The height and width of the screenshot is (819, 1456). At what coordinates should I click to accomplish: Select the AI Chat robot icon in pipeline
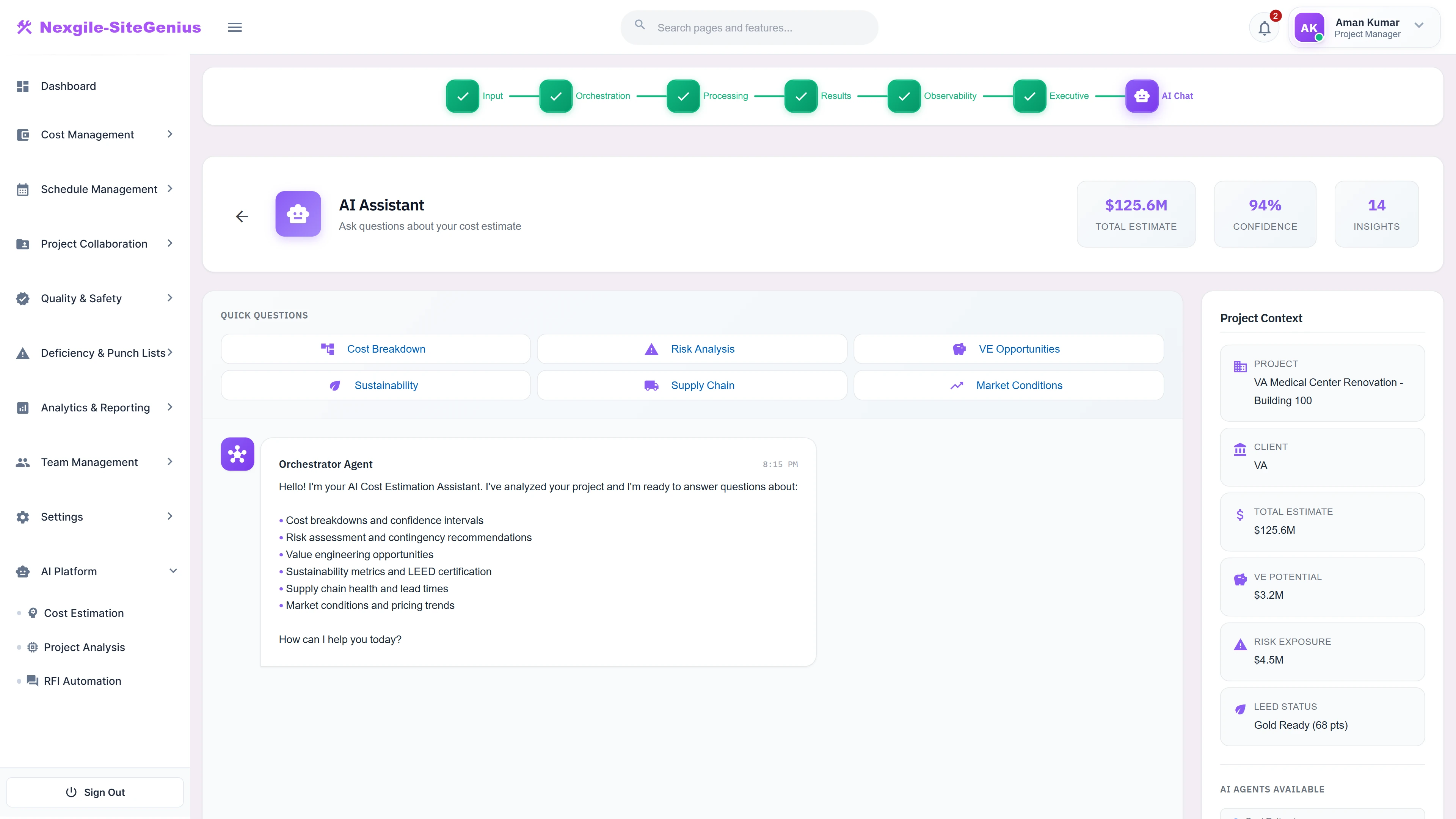click(x=1142, y=96)
